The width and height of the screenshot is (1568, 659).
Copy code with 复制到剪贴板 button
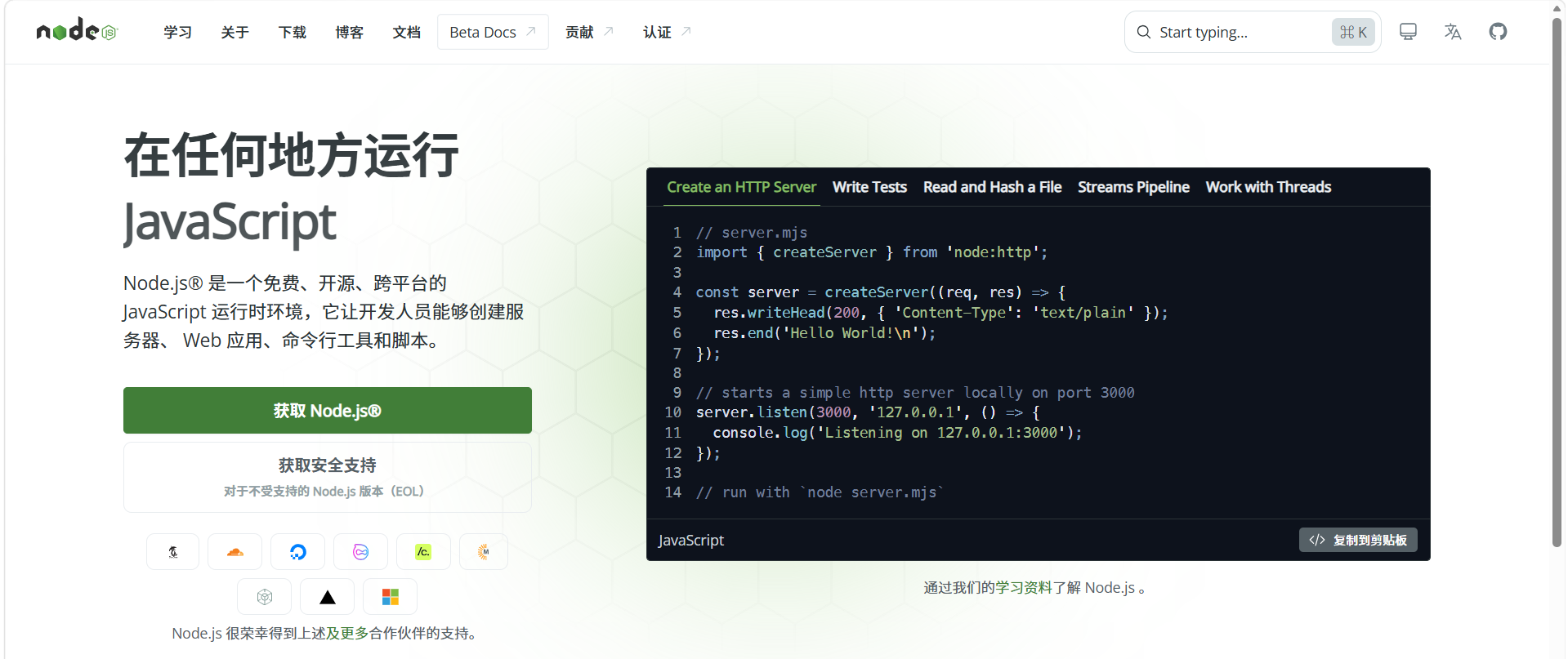(x=1358, y=540)
